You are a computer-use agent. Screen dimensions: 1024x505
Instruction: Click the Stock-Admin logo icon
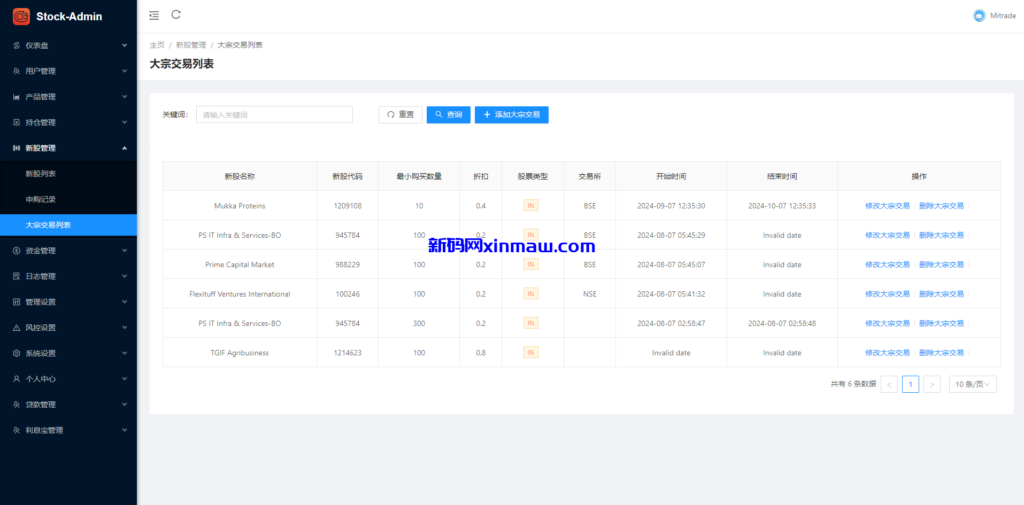21,16
